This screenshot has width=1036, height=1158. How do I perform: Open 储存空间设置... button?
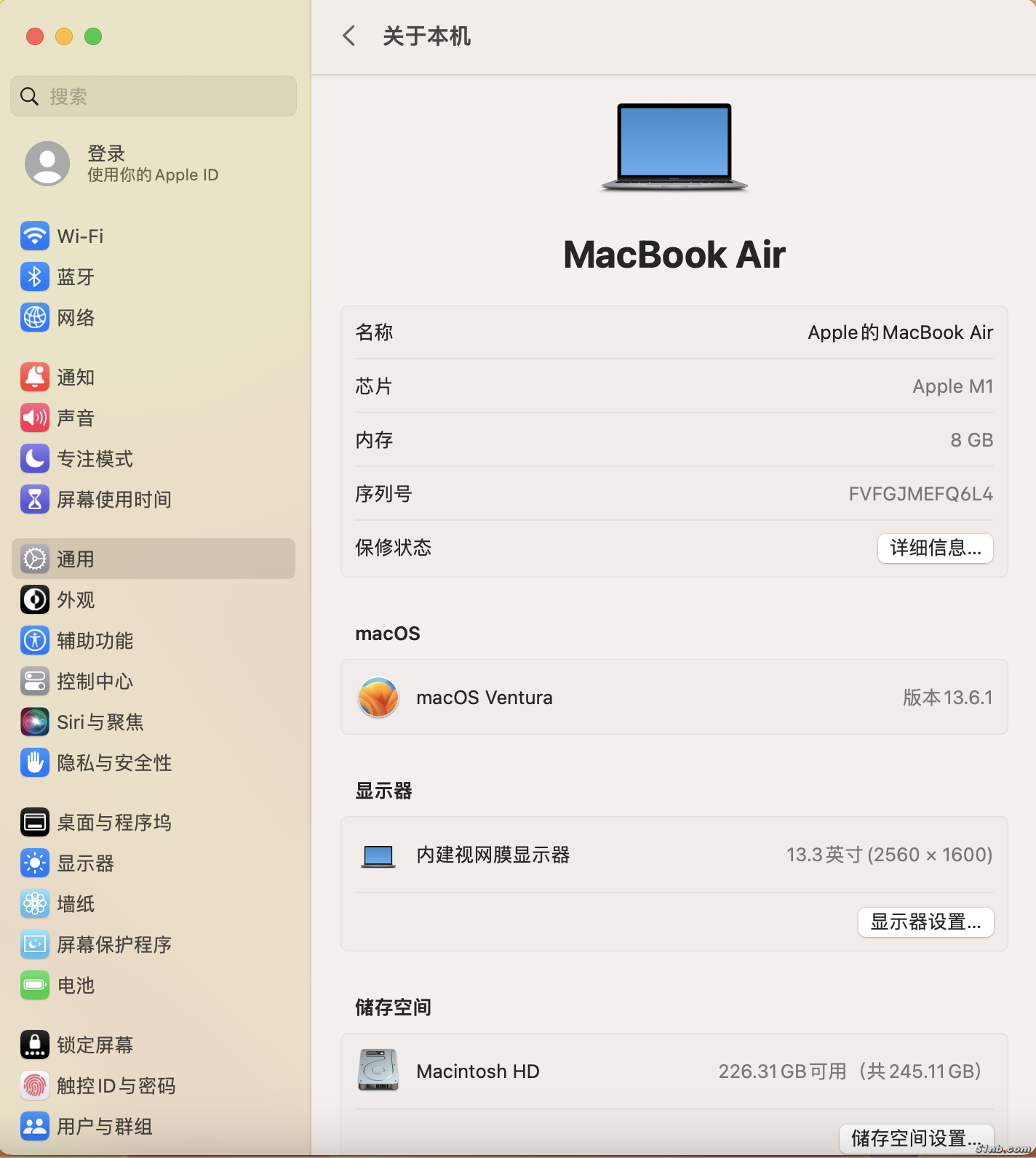click(x=917, y=1138)
